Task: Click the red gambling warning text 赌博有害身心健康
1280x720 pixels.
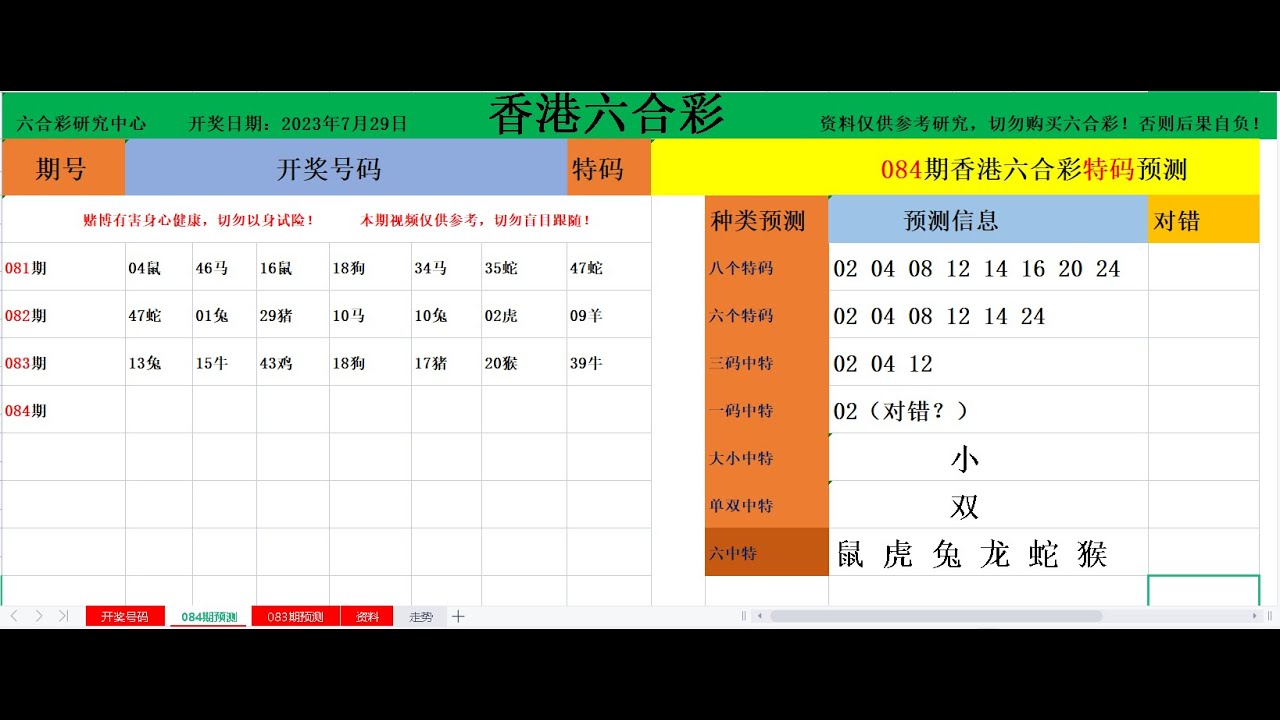Action: point(198,220)
